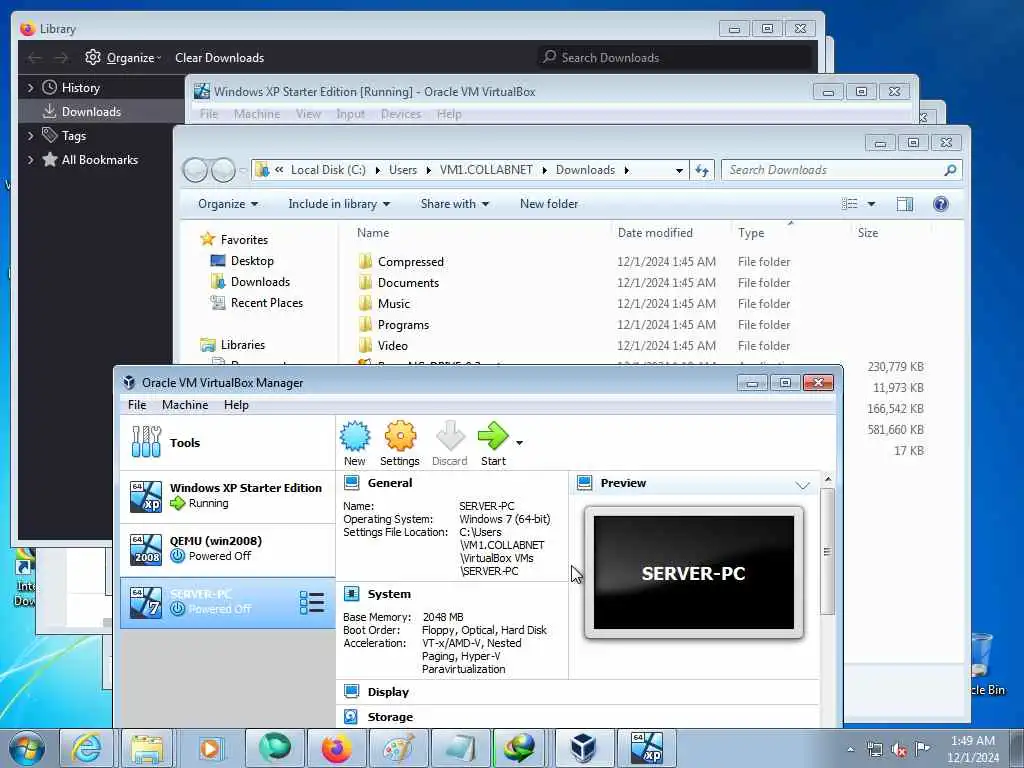Viewport: 1024px width, 768px height.
Task: Click the VirtualBox Manager details scrollbar
Action: 827,551
